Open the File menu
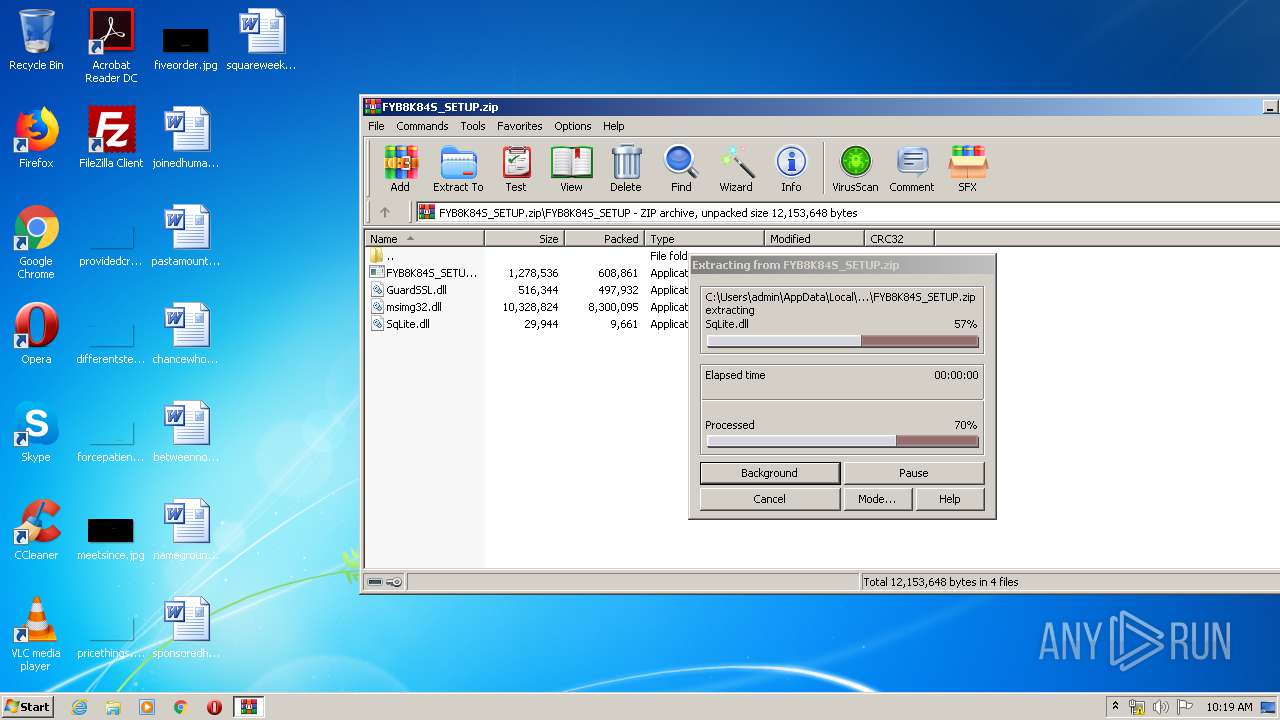 click(376, 126)
